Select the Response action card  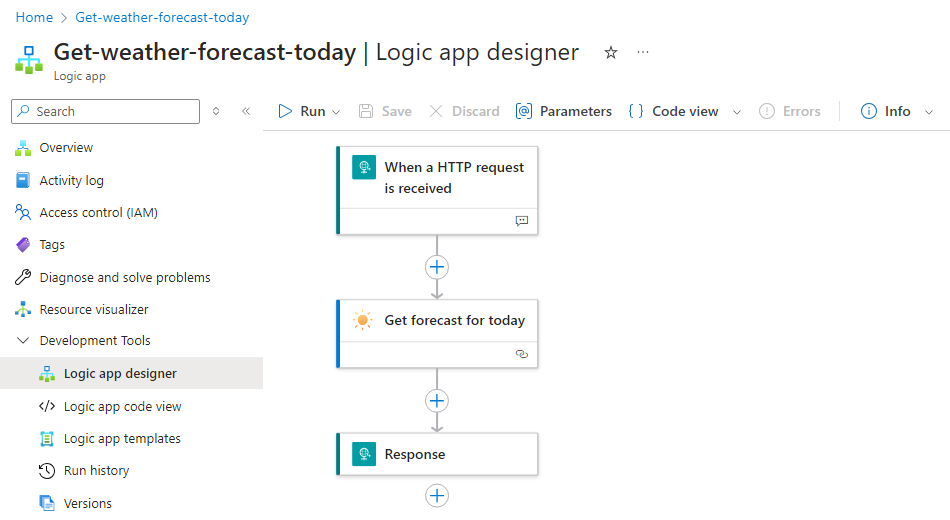[437, 454]
